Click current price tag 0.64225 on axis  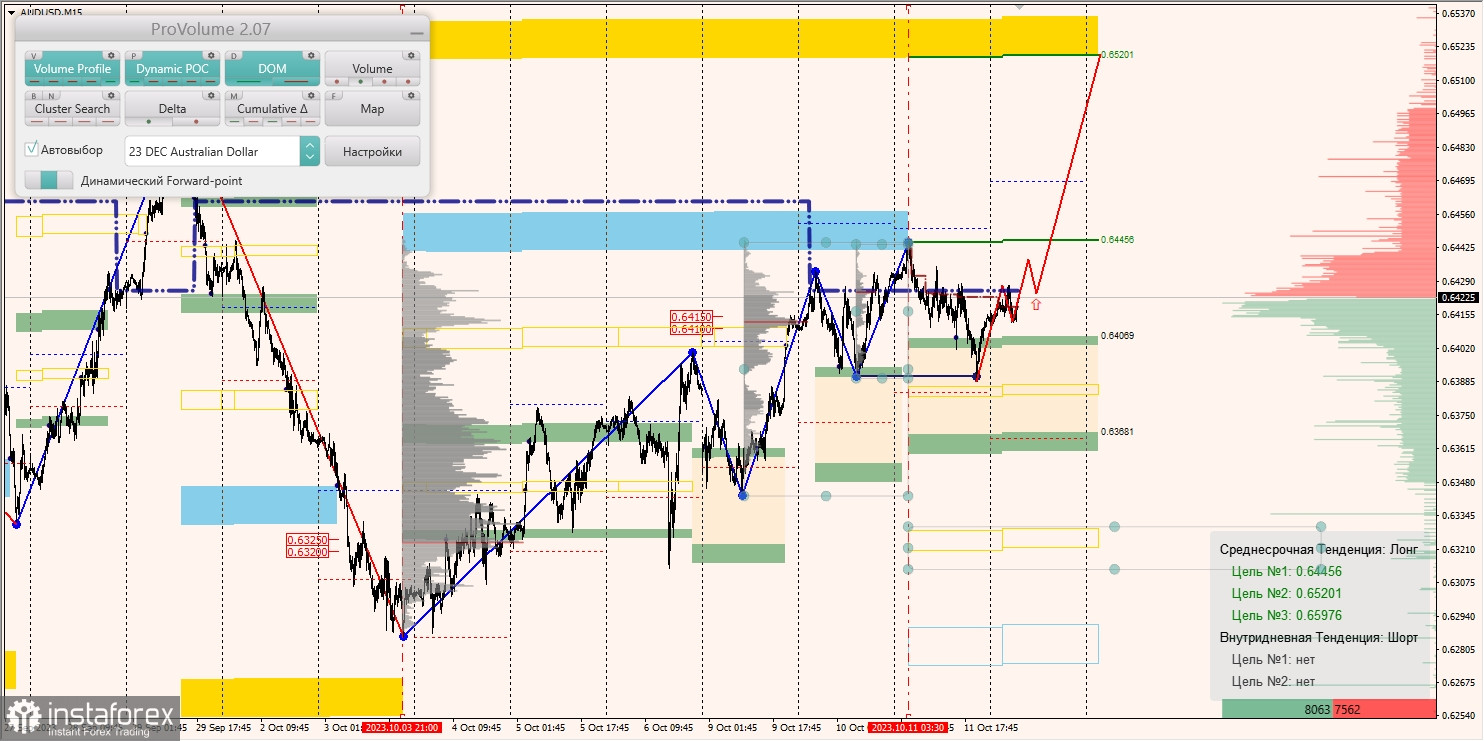(x=1460, y=297)
